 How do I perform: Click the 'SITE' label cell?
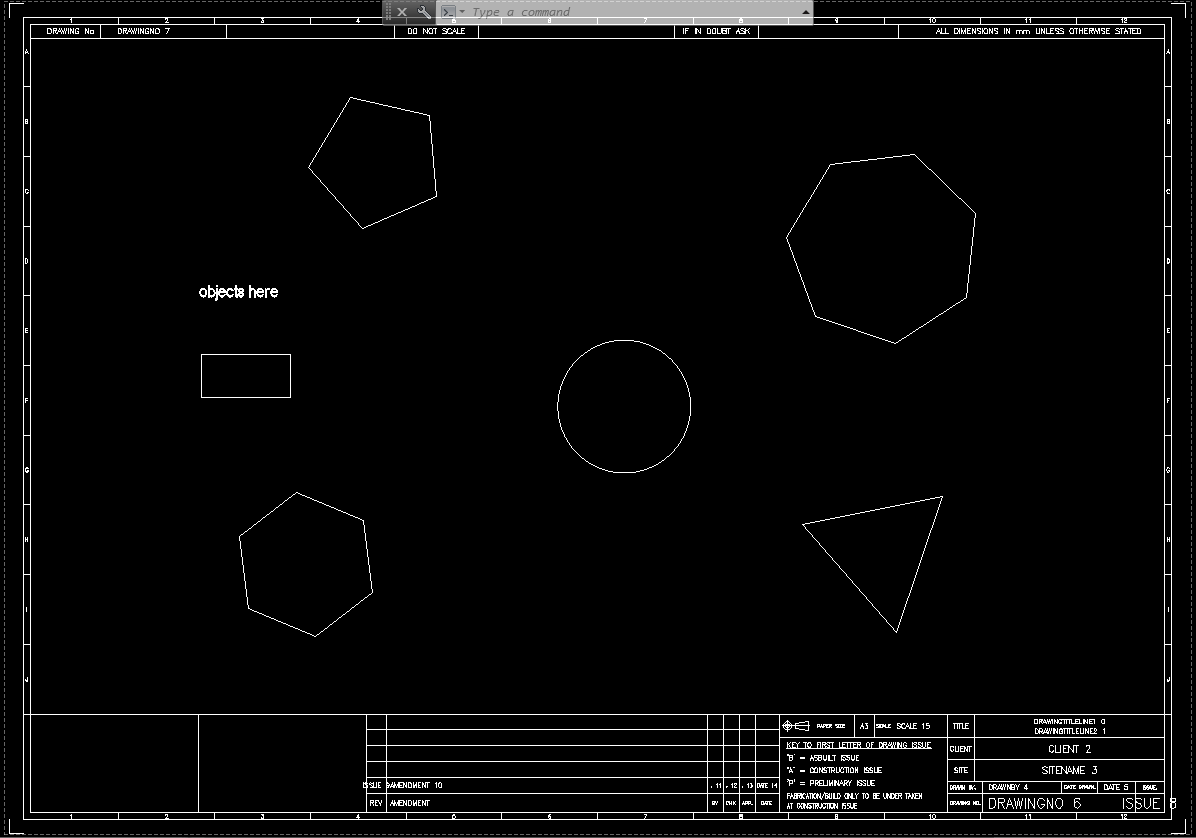(x=961, y=770)
